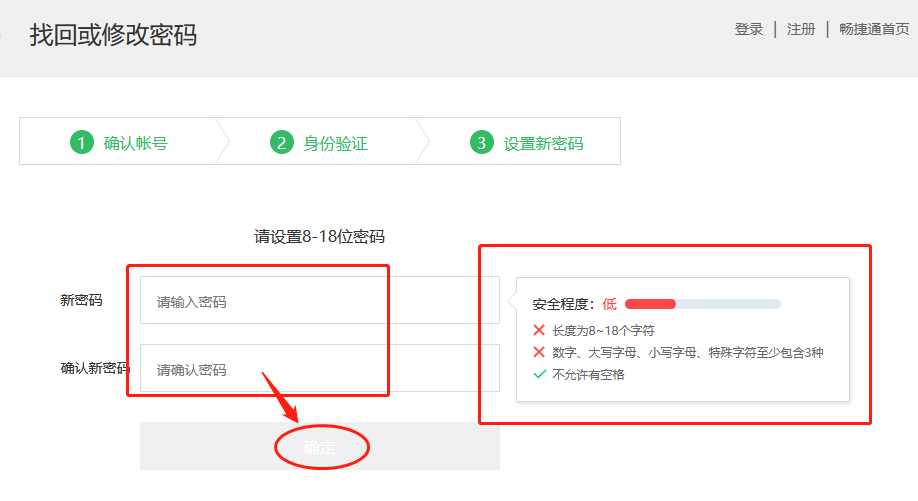Click the 找回或修改密码 page title

(113, 35)
